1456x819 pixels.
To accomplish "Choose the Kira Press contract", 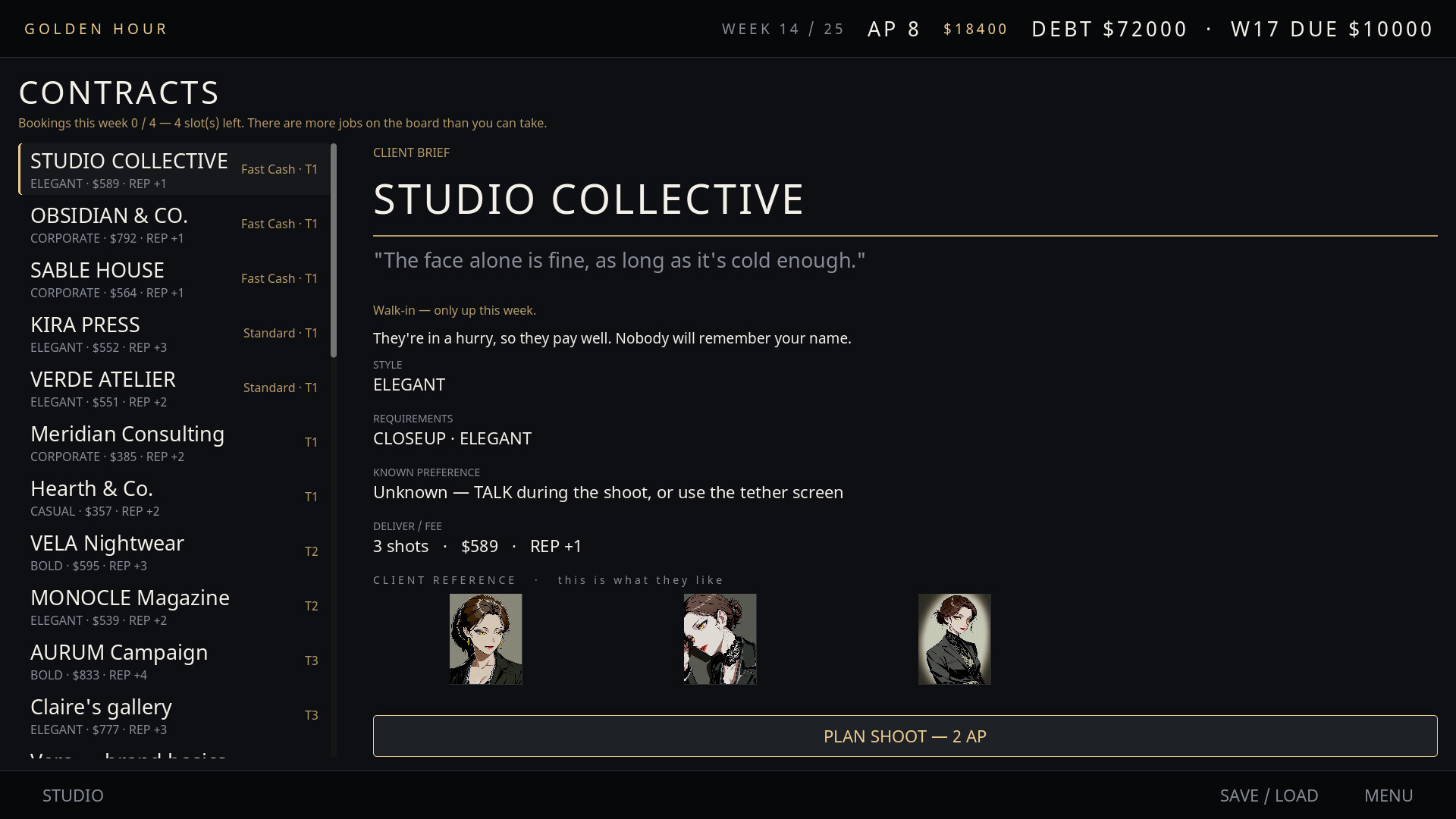I will coord(174,333).
